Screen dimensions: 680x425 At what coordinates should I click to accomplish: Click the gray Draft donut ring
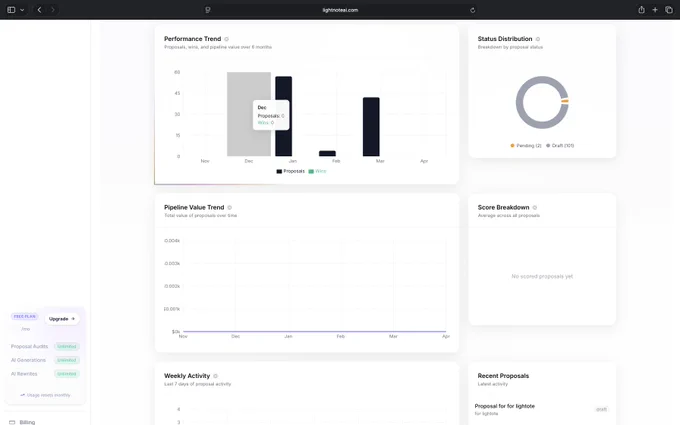[520, 104]
